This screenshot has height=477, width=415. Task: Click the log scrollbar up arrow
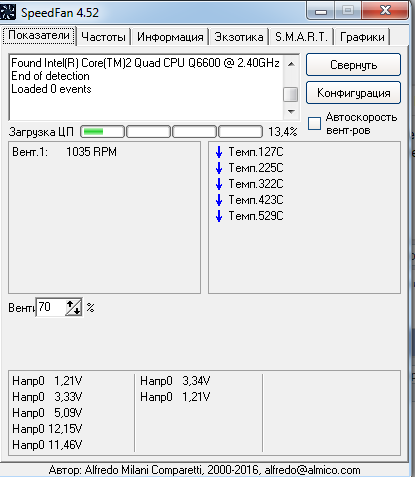click(291, 64)
